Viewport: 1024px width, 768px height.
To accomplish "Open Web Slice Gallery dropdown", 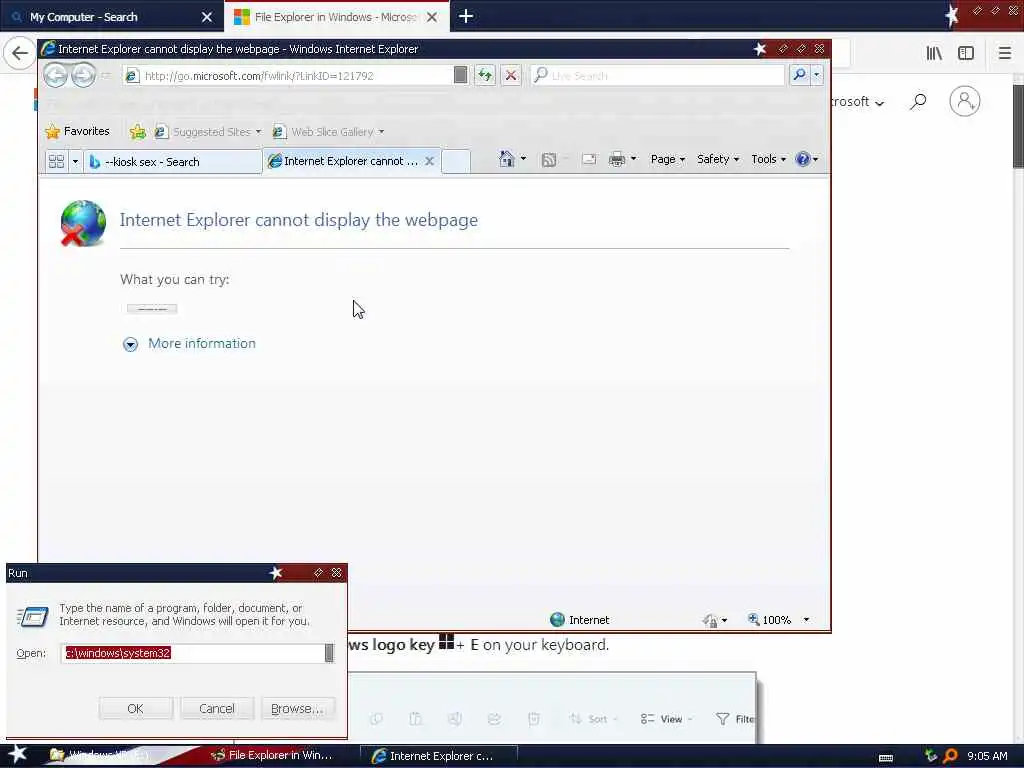I will tap(328, 132).
